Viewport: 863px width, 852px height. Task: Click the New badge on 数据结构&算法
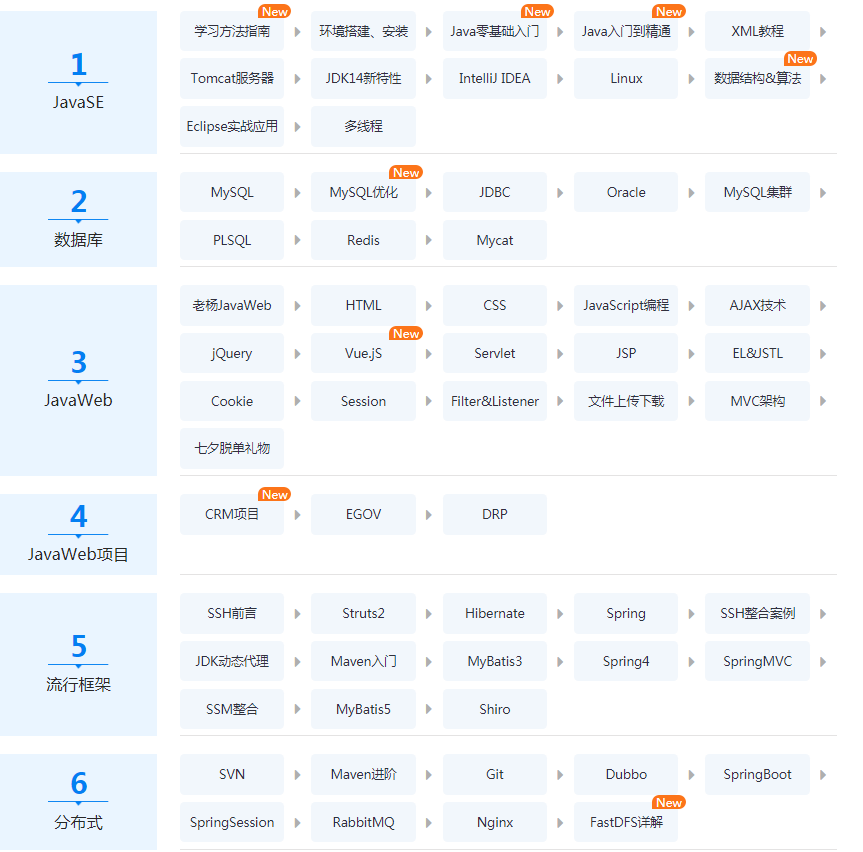click(x=800, y=59)
